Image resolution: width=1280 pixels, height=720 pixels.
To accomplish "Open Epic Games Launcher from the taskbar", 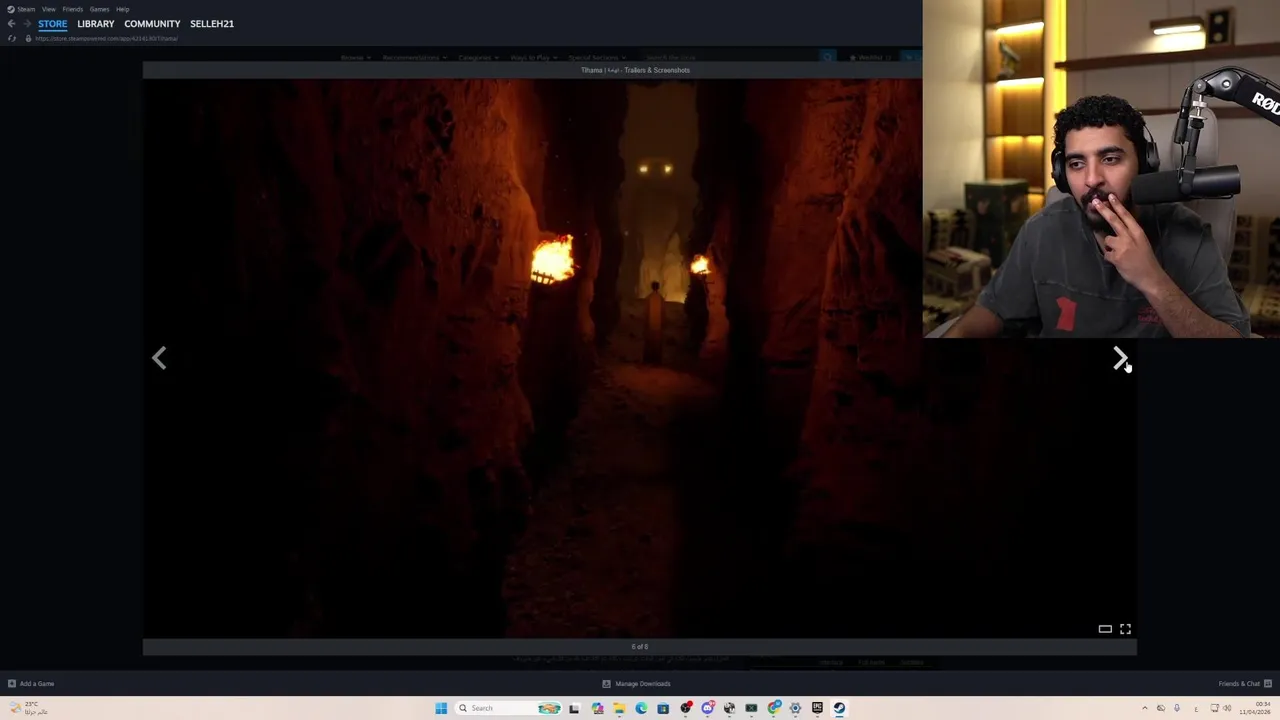I will (817, 708).
